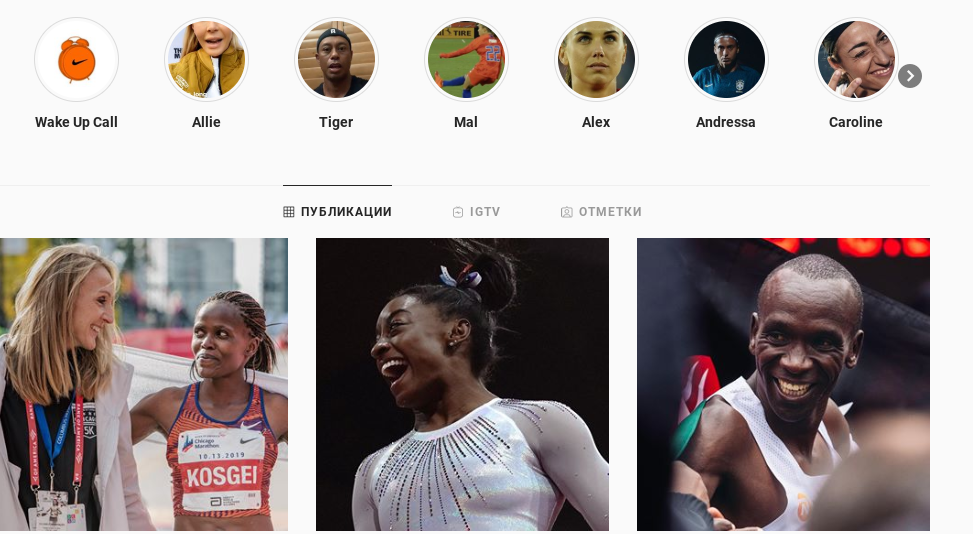Click the Caroline label text
The height and width of the screenshot is (534, 973).
856,122
